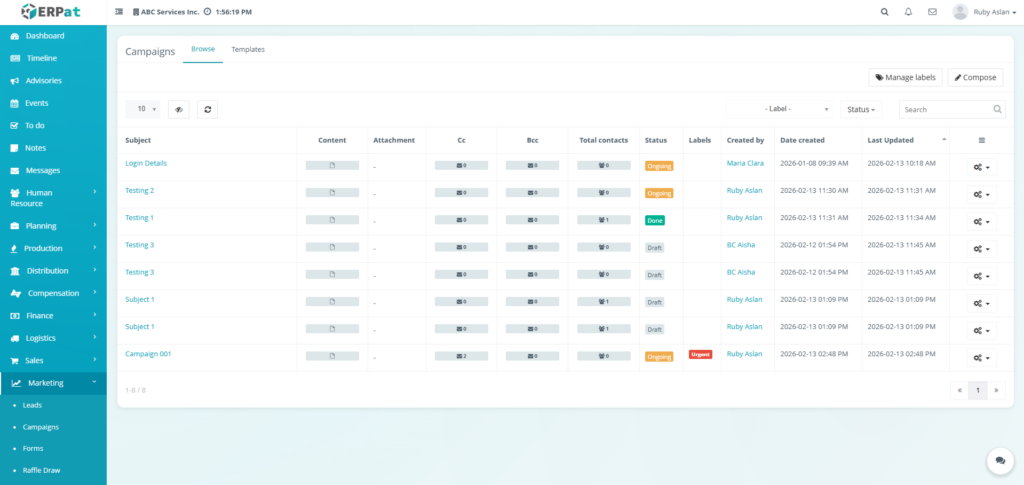Screen dimensions: 1024x485
Task: Open the notifications bell icon
Action: coord(908,12)
